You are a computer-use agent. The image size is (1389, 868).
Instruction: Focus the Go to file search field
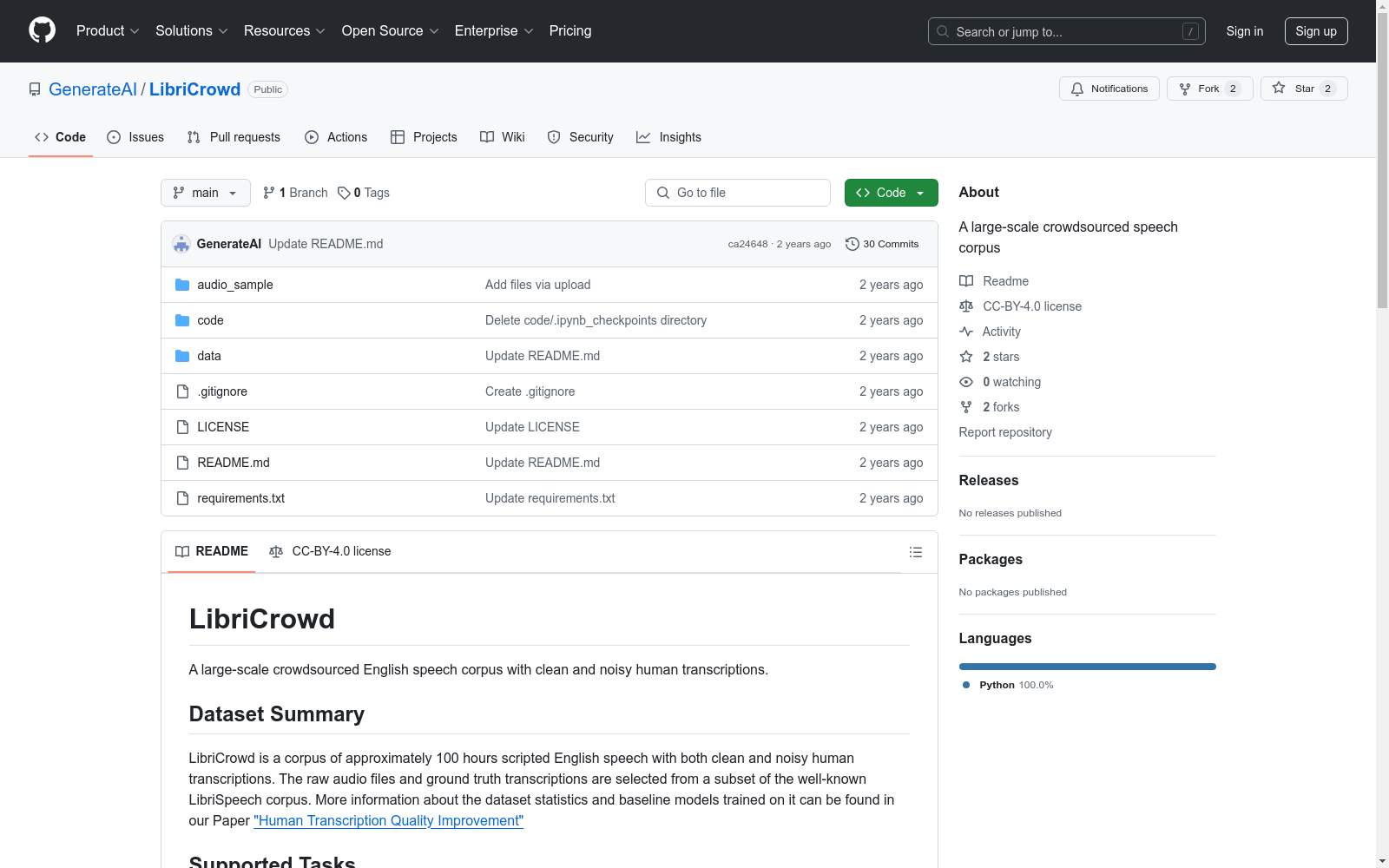[738, 193]
